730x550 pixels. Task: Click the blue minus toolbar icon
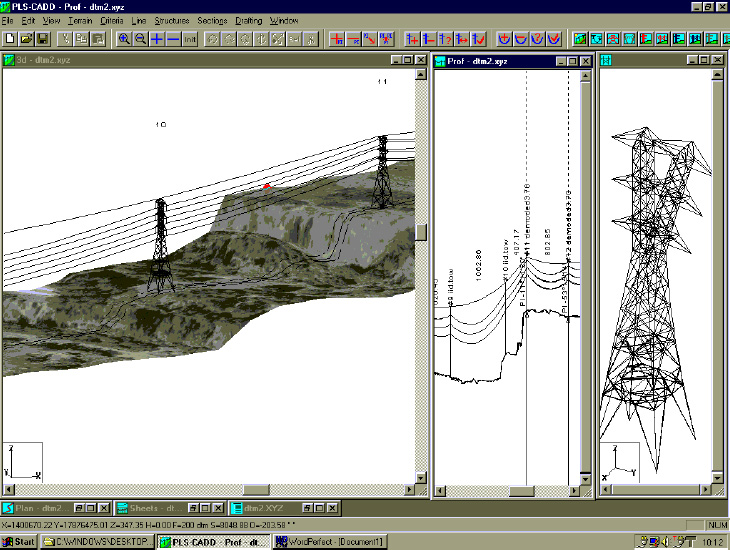pos(173,39)
